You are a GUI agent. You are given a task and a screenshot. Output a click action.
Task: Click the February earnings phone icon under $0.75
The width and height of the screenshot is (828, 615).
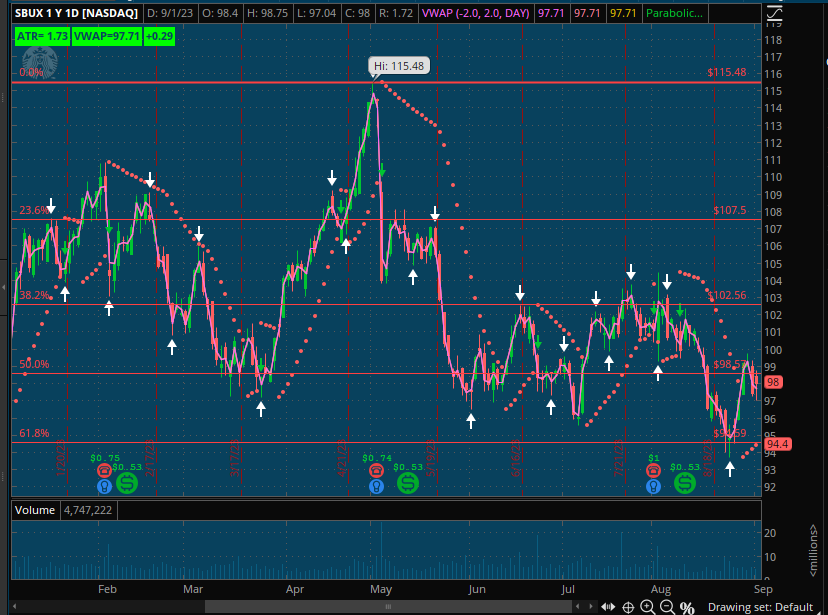tap(105, 470)
